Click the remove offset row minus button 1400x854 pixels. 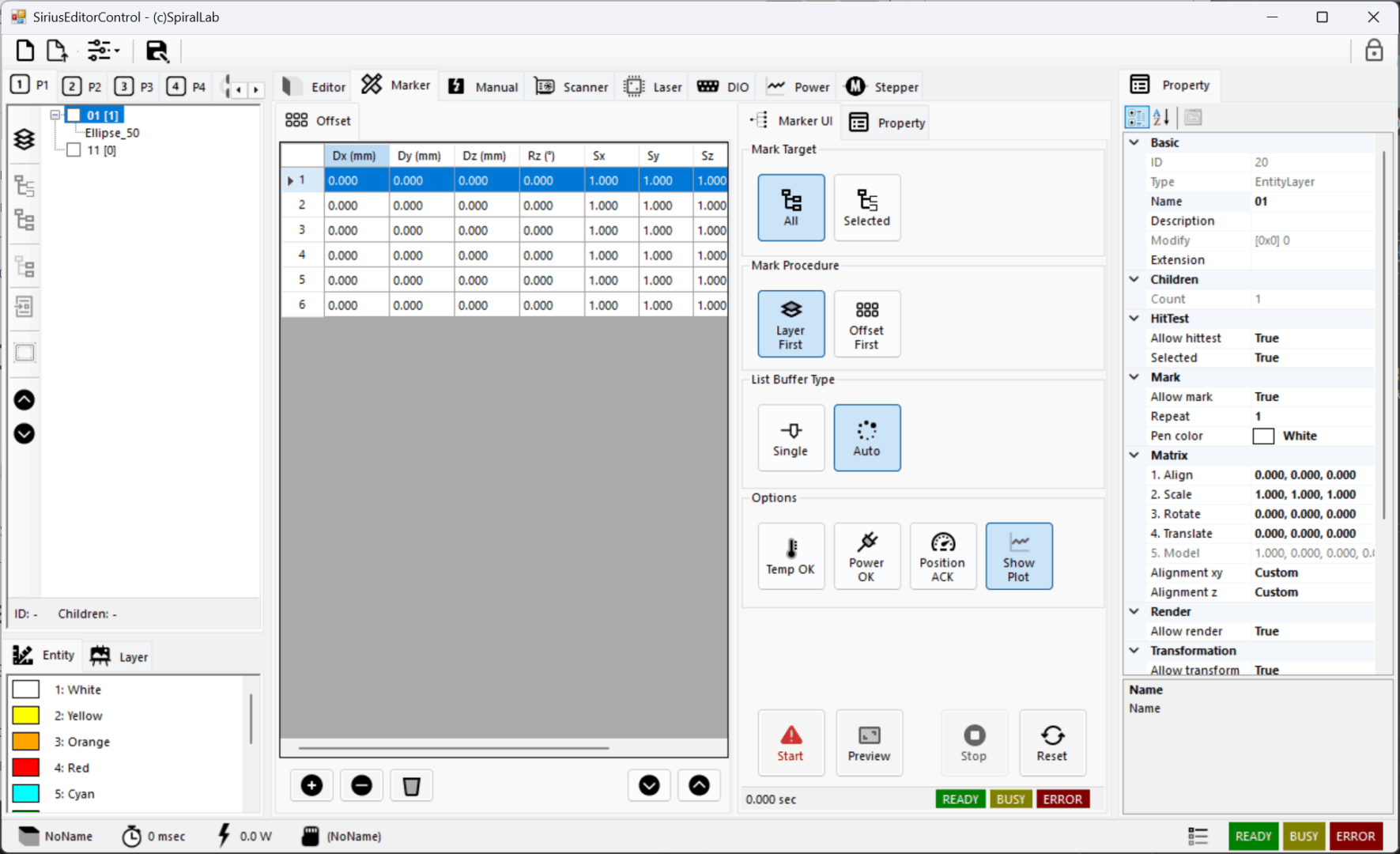pyautogui.click(x=361, y=785)
